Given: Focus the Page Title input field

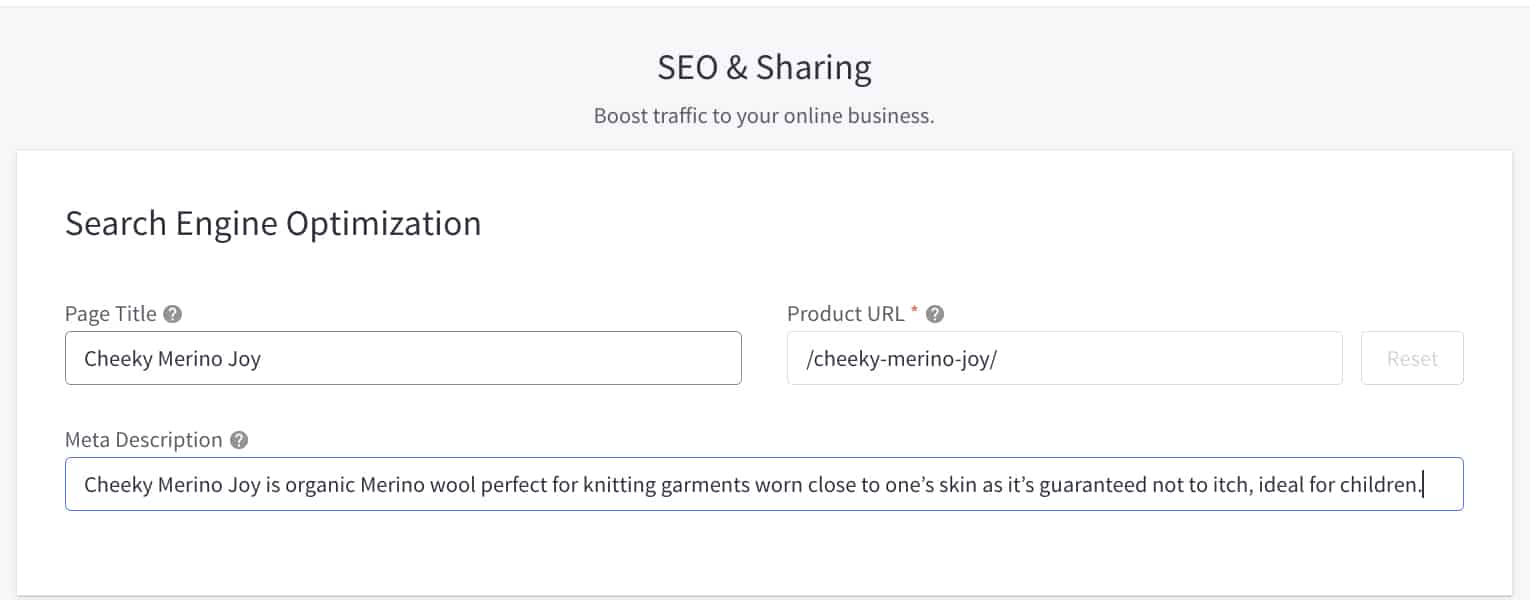Looking at the screenshot, I should pos(403,358).
